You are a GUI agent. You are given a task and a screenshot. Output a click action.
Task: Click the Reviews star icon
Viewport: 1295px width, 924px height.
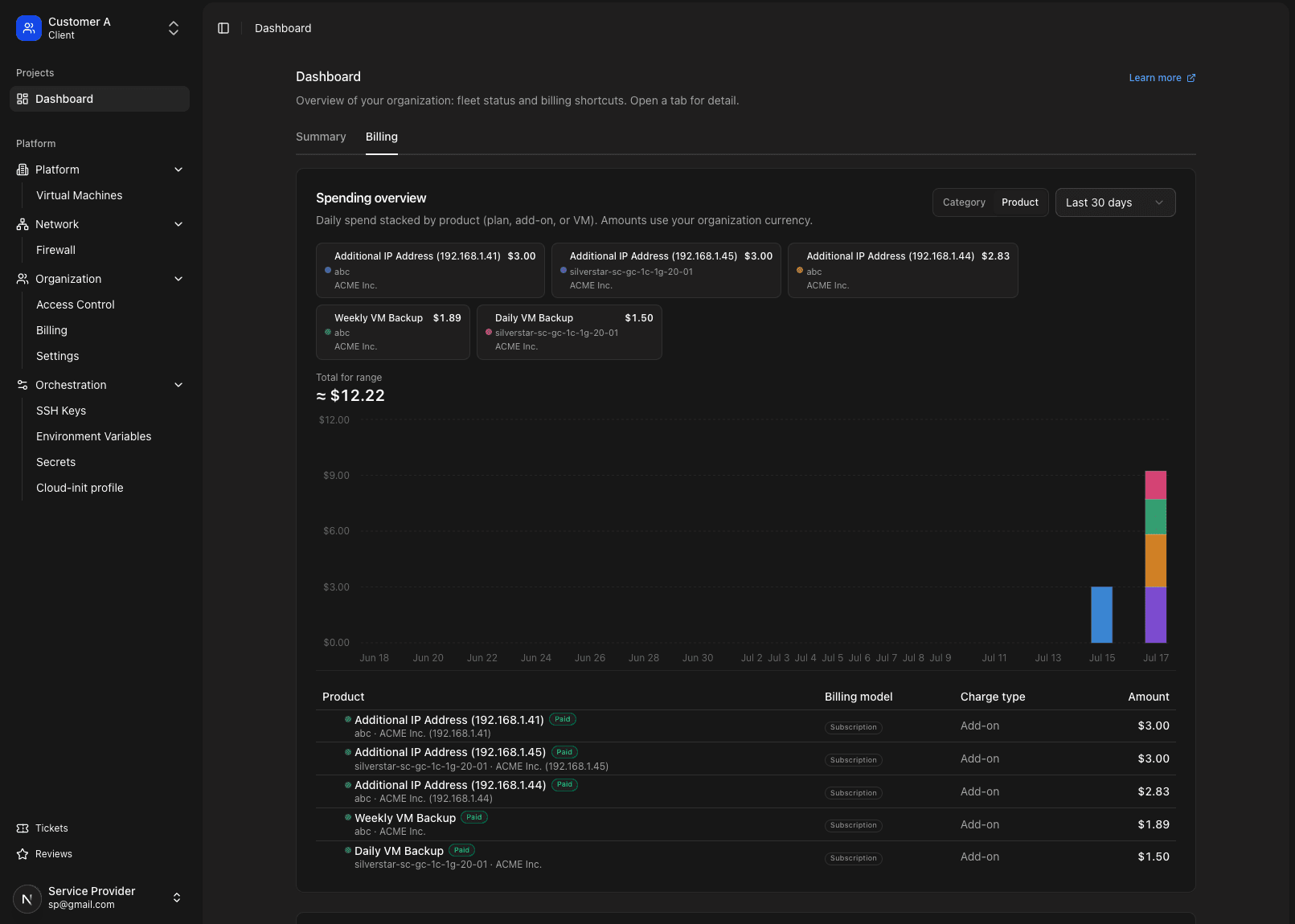pyautogui.click(x=23, y=854)
